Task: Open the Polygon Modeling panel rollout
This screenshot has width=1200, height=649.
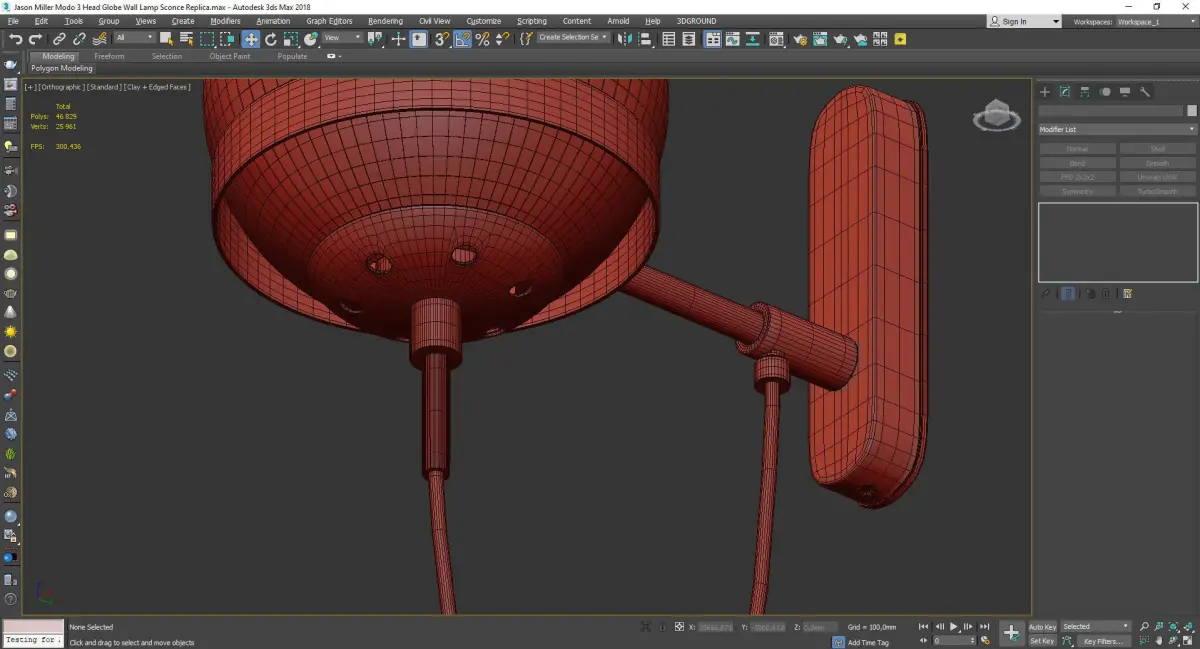Action: click(61, 69)
